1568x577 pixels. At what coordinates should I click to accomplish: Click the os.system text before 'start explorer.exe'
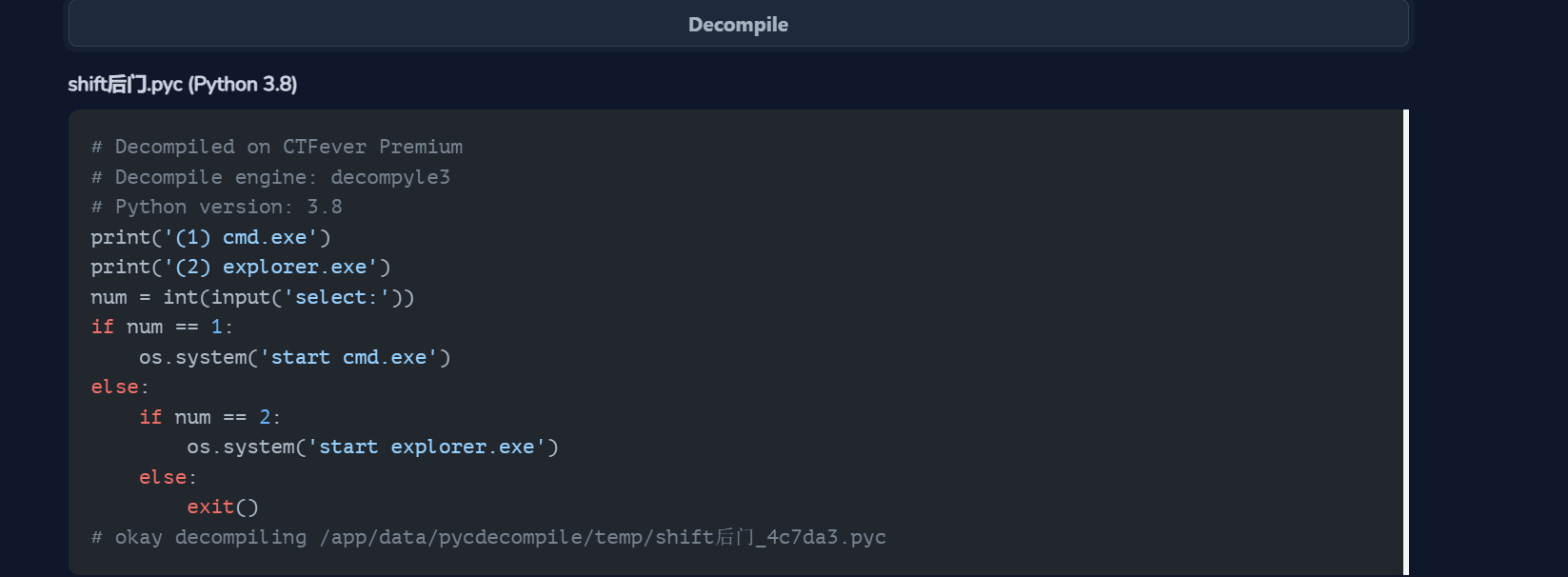241,447
